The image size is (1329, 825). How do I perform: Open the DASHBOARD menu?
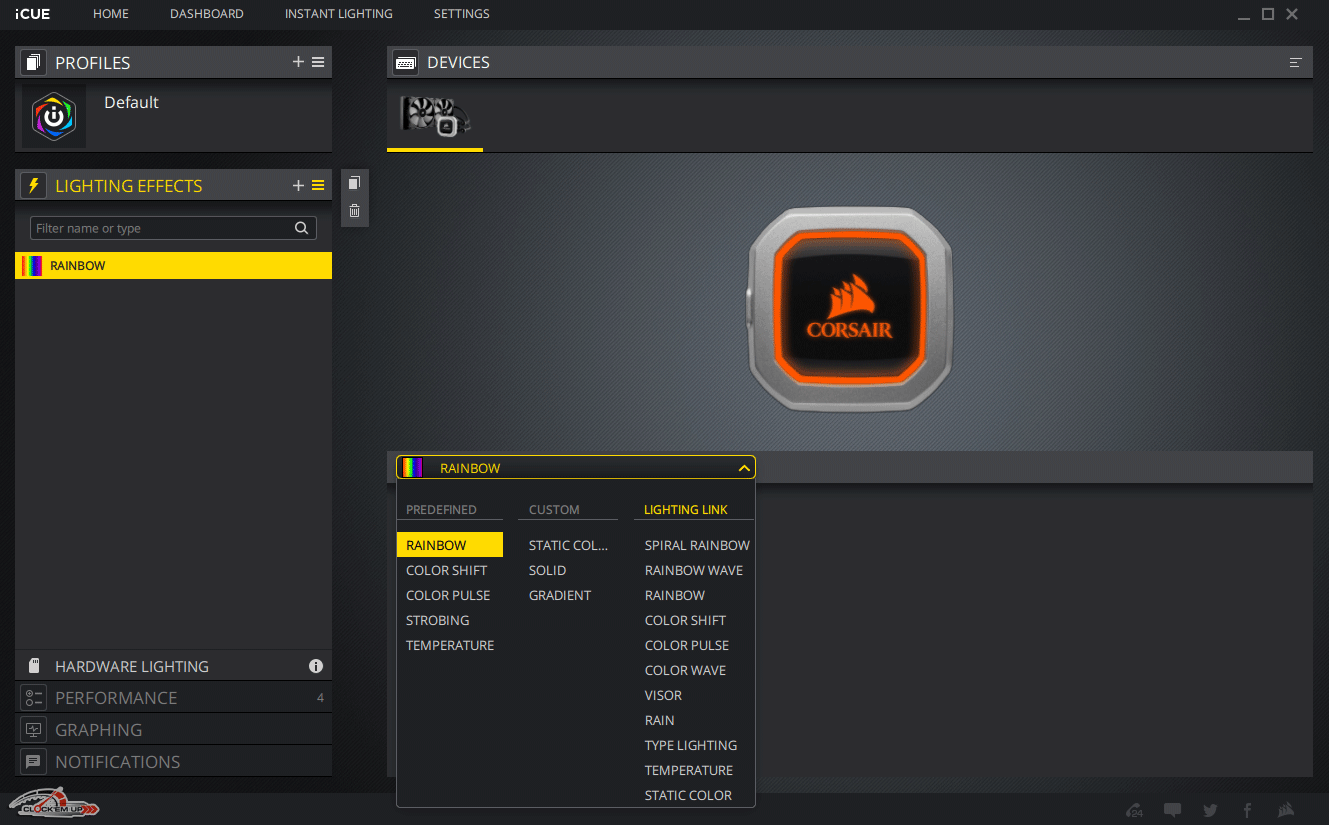(207, 14)
